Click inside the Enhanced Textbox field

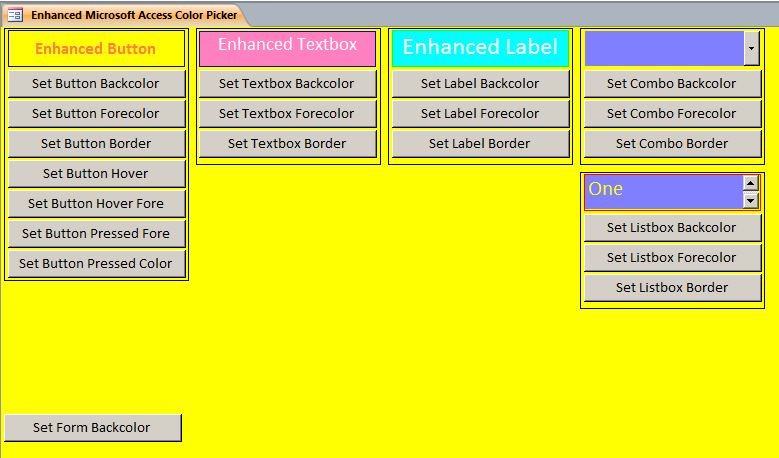click(287, 49)
